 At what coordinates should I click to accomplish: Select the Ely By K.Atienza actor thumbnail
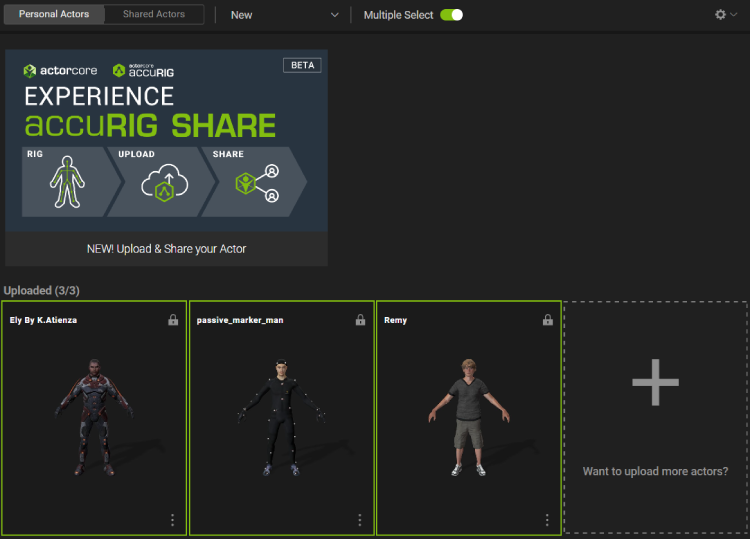tap(94, 415)
